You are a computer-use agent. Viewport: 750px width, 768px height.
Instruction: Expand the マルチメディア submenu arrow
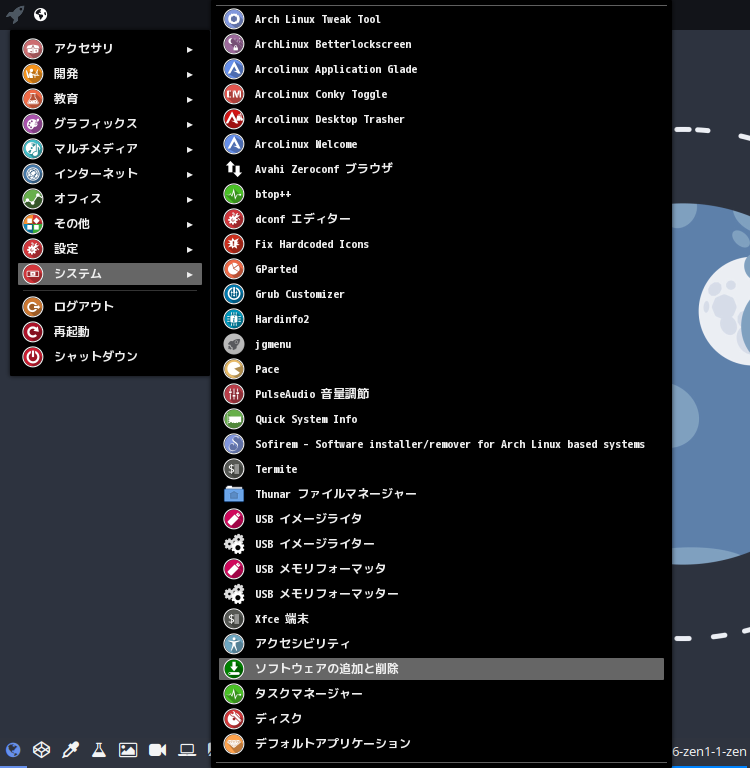point(190,149)
